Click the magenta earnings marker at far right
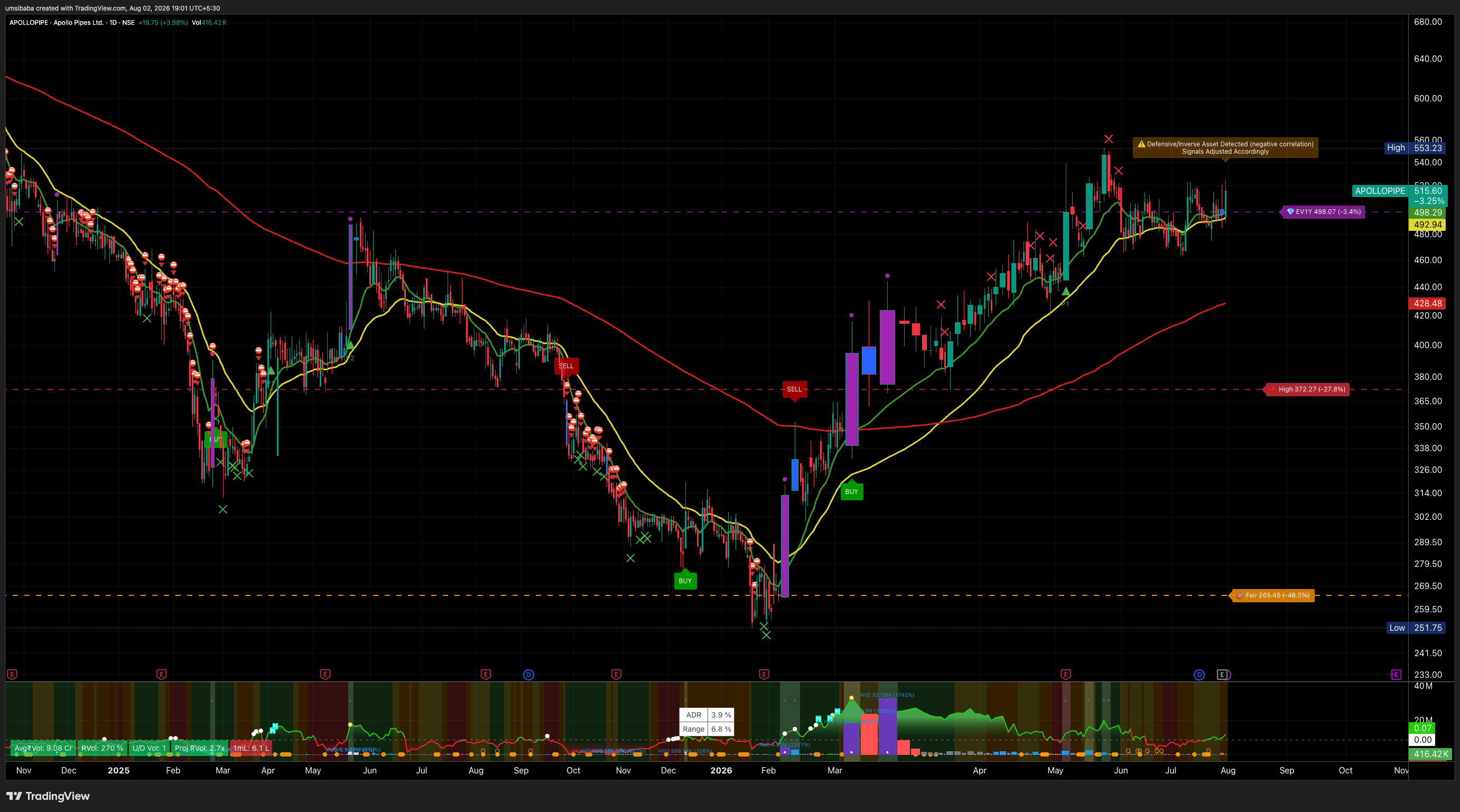The width and height of the screenshot is (1460, 812). pyautogui.click(x=1396, y=674)
